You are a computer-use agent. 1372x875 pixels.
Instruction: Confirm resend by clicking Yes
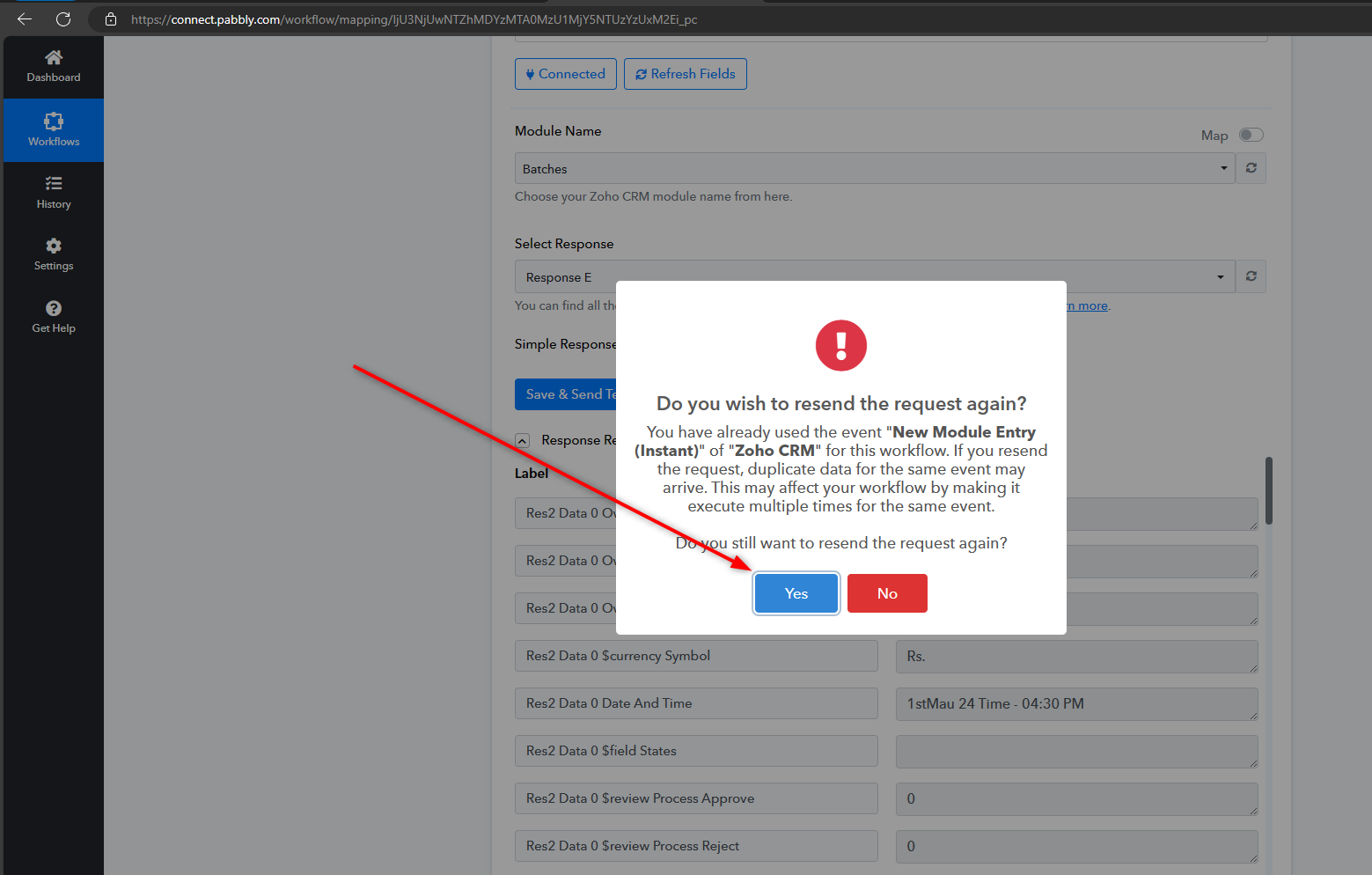(x=796, y=593)
